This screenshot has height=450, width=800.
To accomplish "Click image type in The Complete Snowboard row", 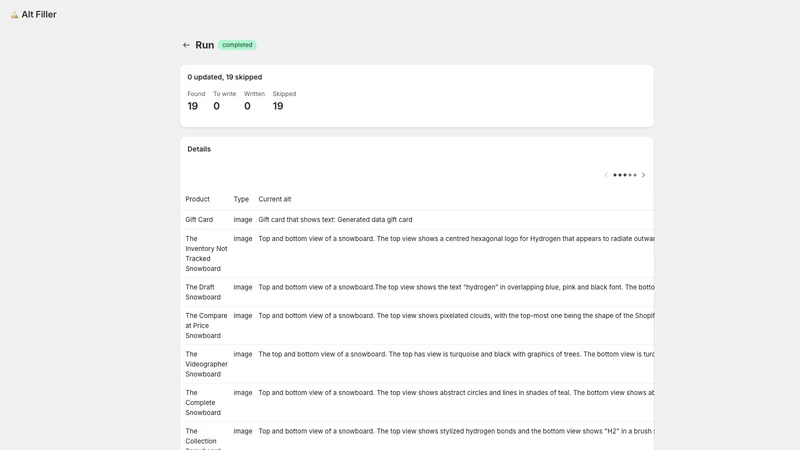I will (x=243, y=393).
